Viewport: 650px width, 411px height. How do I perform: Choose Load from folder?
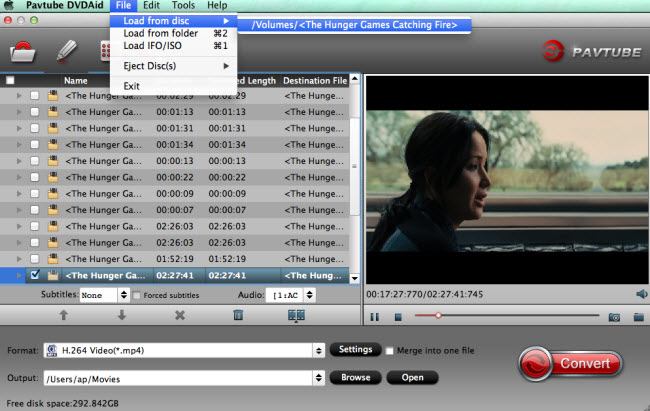coord(173,33)
